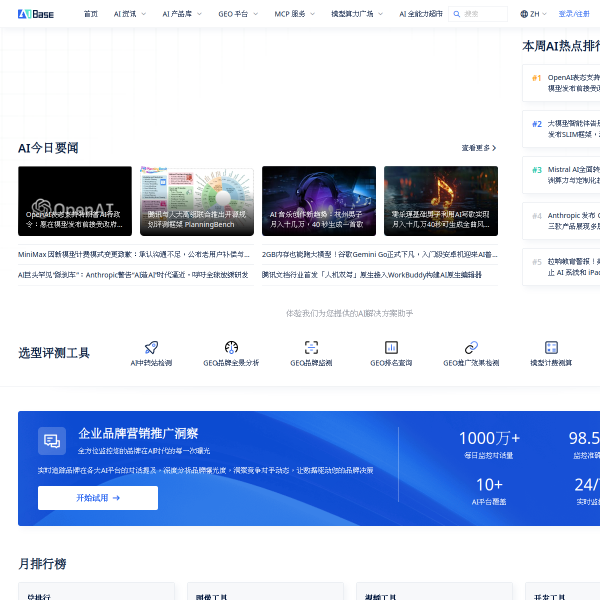The height and width of the screenshot is (600, 600).
Task: Click the GEO品牌全景分析 gauge icon
Action: coord(232,347)
